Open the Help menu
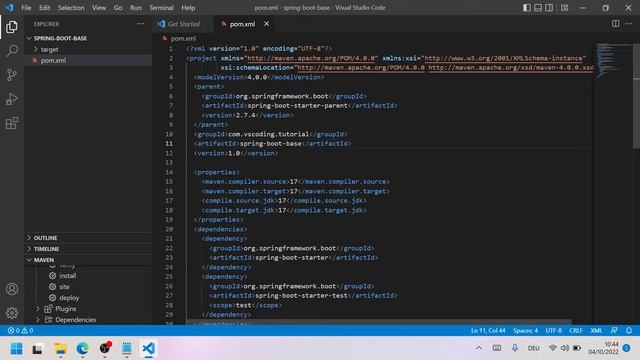 click(x=188, y=8)
